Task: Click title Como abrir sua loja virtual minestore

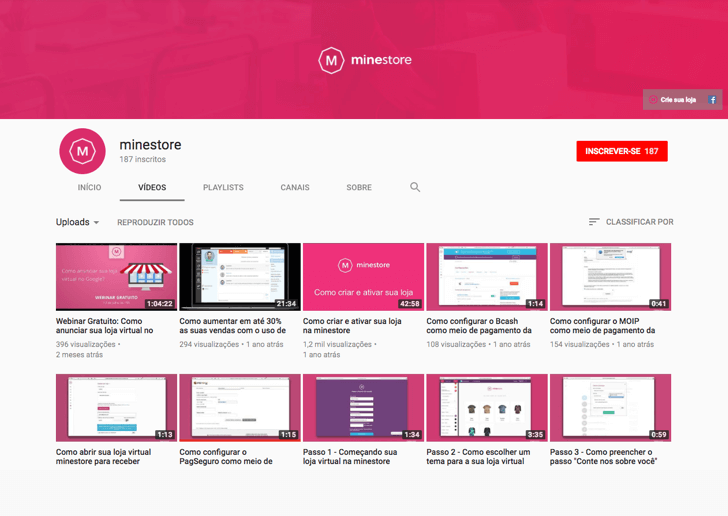Action: [x=104, y=457]
